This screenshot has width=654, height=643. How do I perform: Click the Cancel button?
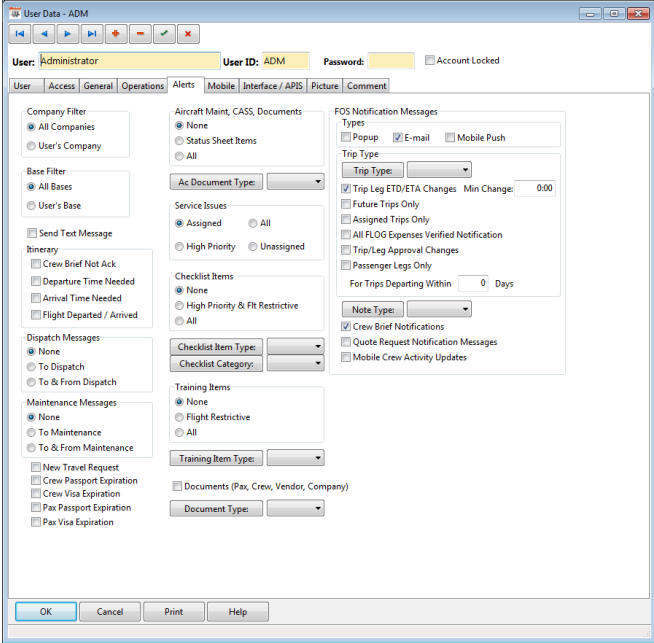coord(110,612)
